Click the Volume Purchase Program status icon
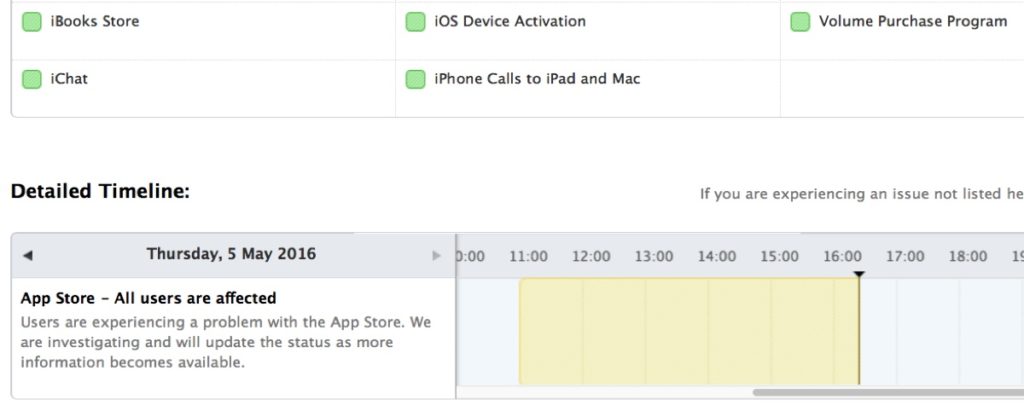 [800, 22]
